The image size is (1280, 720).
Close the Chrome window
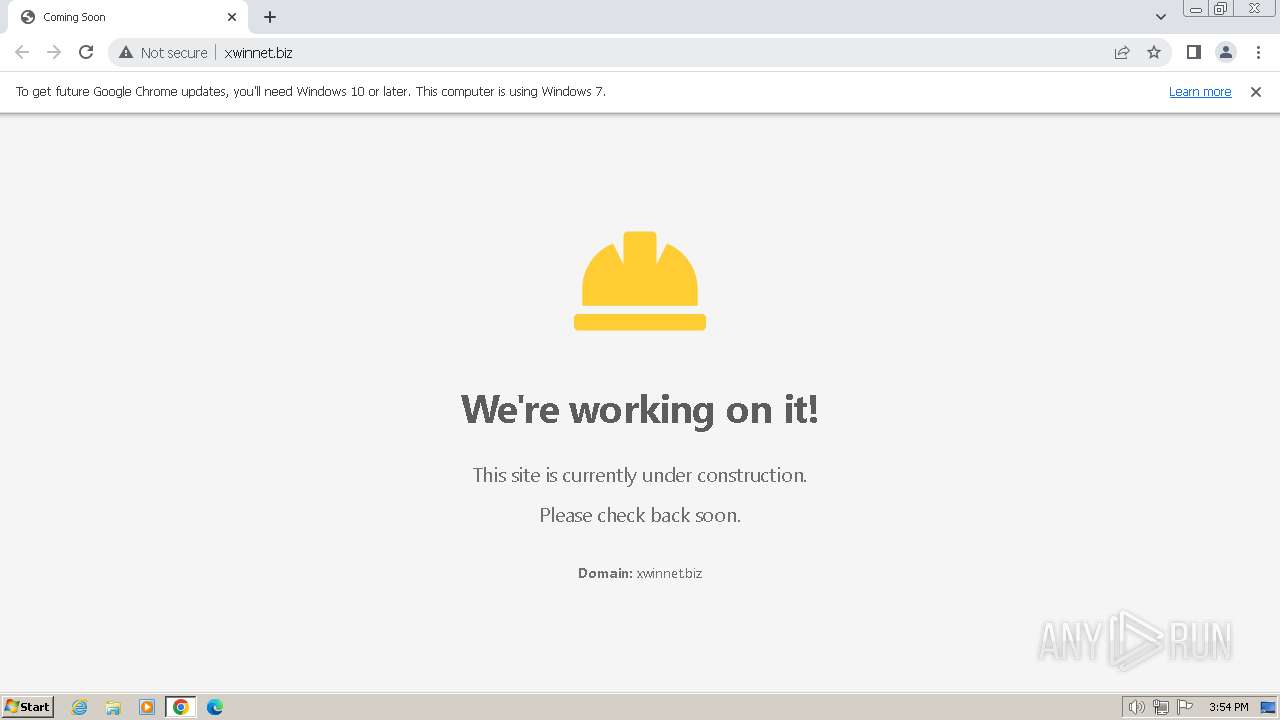(1254, 9)
